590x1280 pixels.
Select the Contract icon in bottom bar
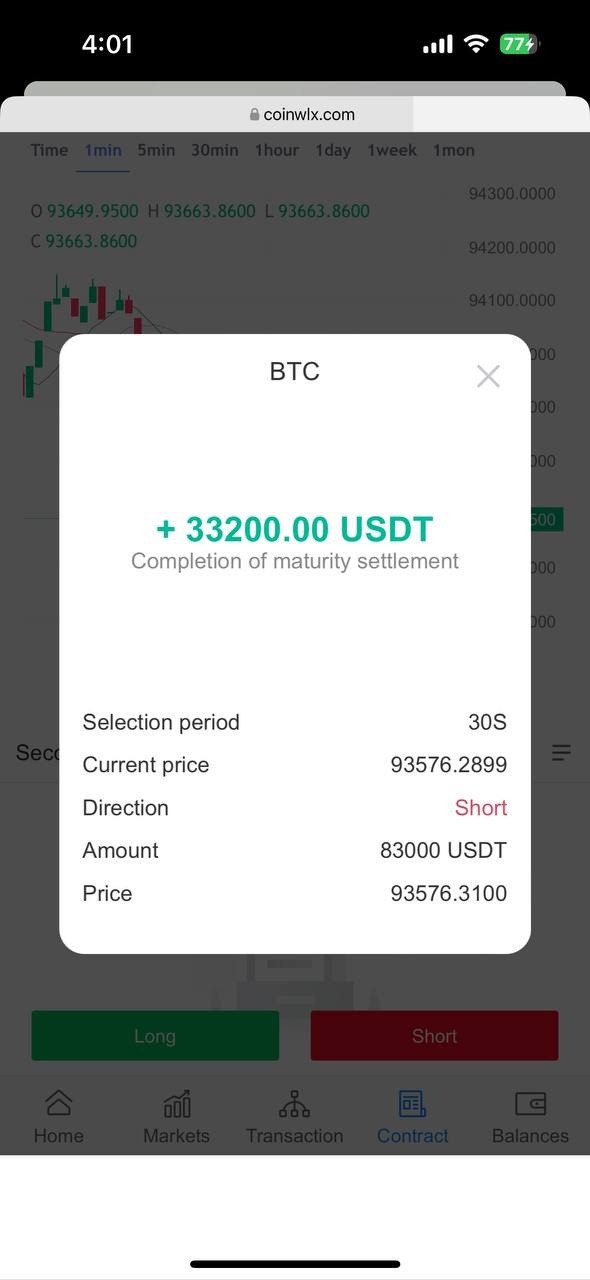click(x=412, y=1104)
